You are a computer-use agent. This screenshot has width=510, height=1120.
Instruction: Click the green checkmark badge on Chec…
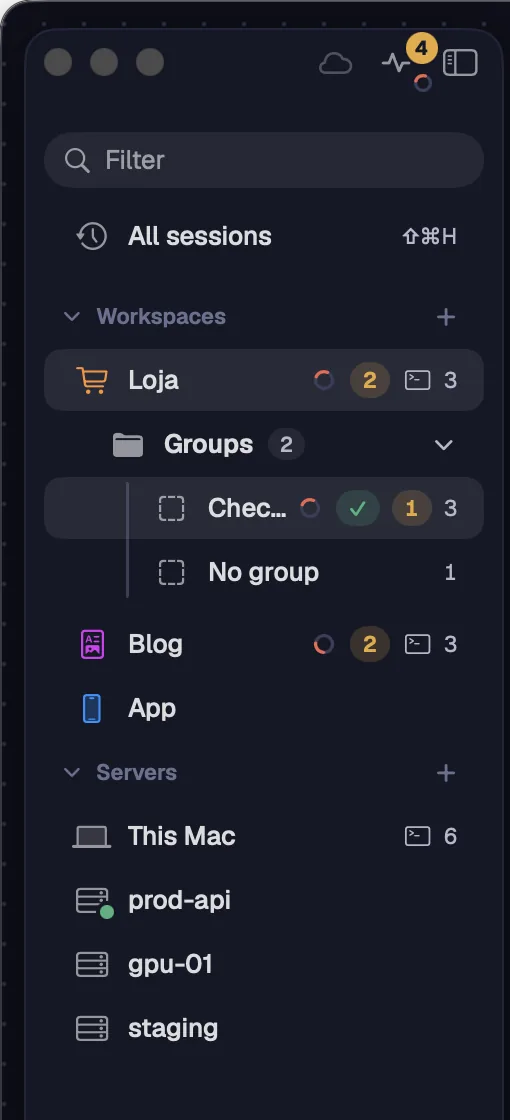point(358,509)
